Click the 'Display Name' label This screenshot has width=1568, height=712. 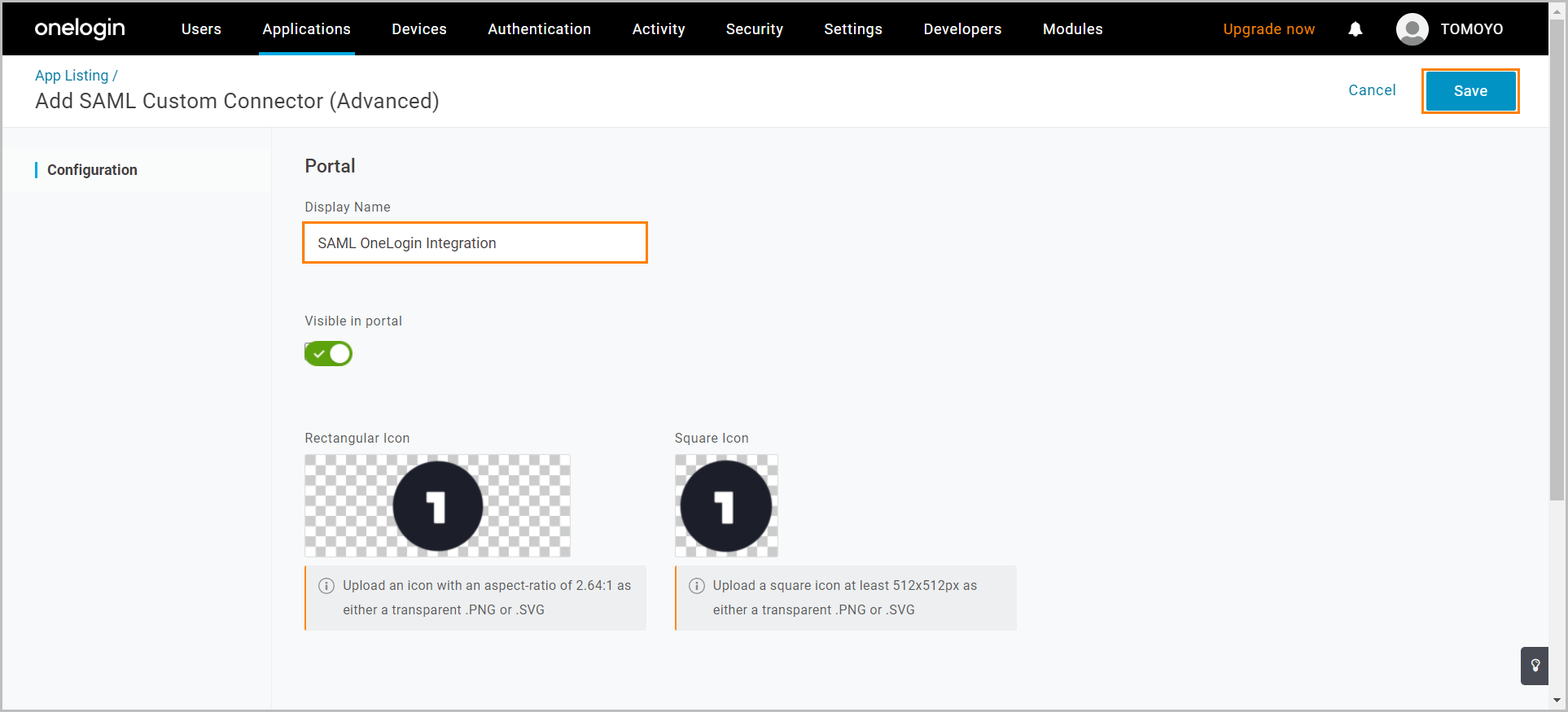point(348,207)
